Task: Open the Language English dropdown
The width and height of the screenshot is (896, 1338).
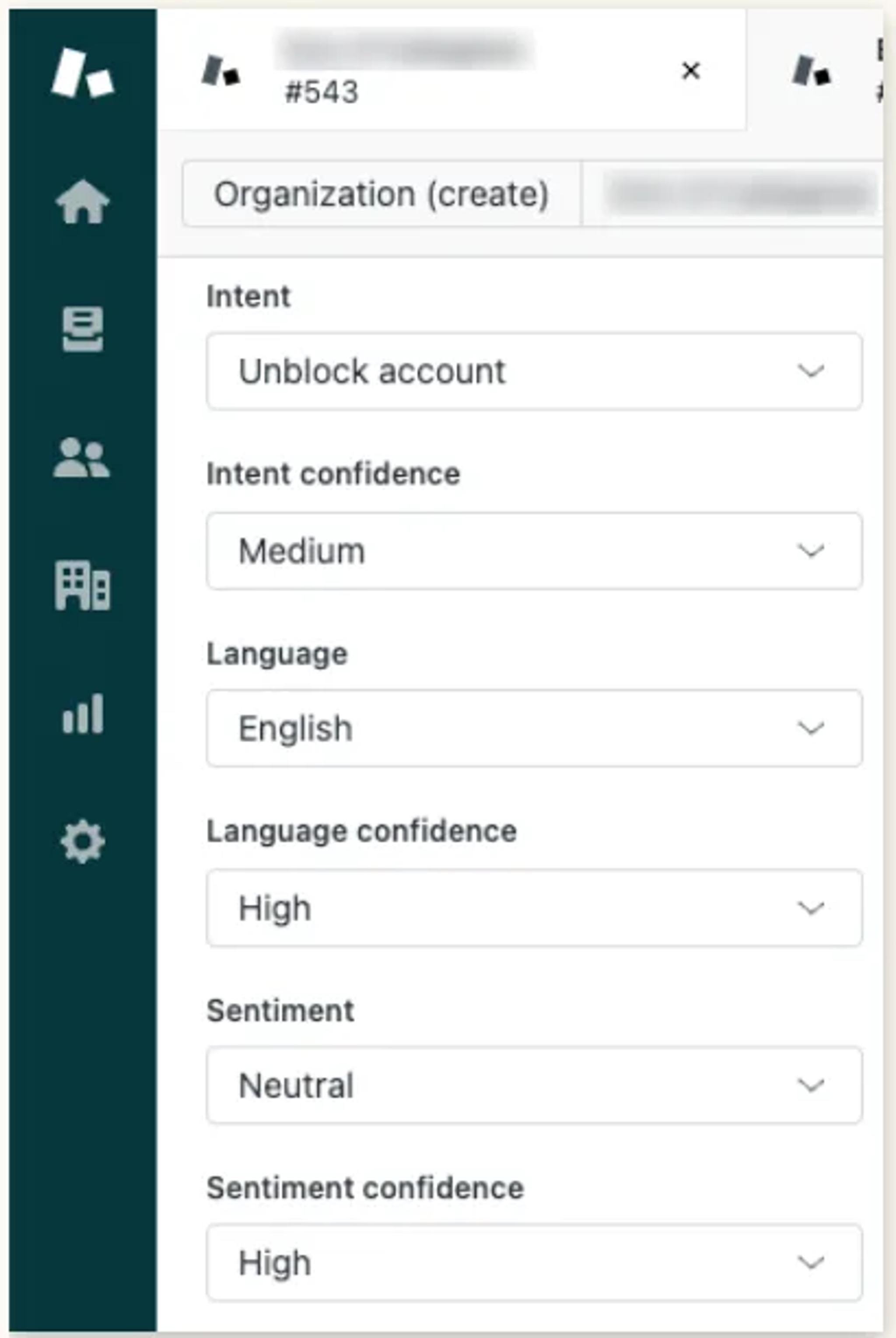Action: click(x=534, y=727)
